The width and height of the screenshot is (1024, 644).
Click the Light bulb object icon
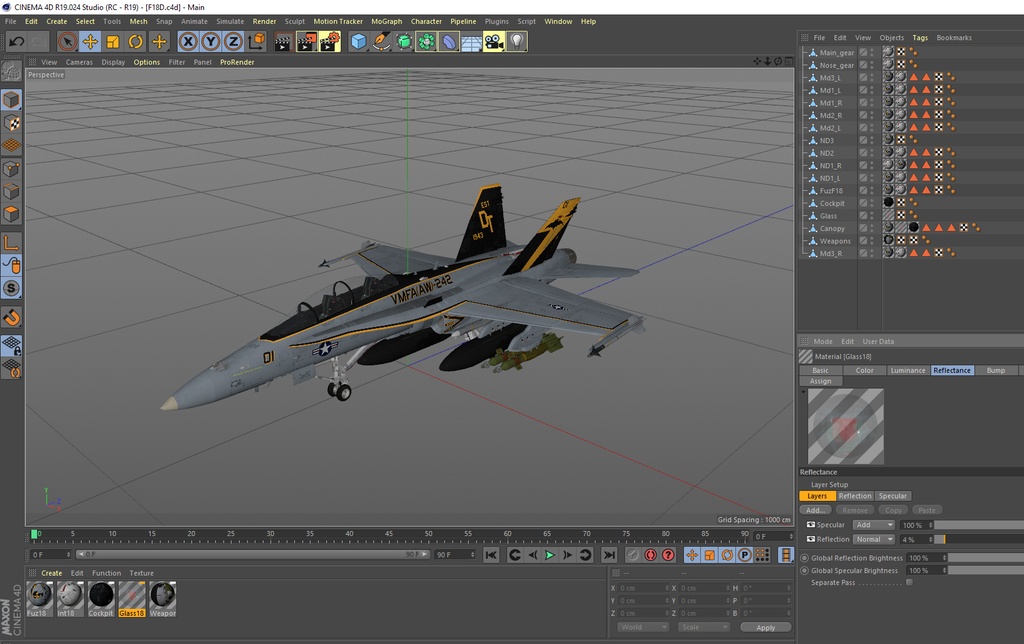[516, 41]
